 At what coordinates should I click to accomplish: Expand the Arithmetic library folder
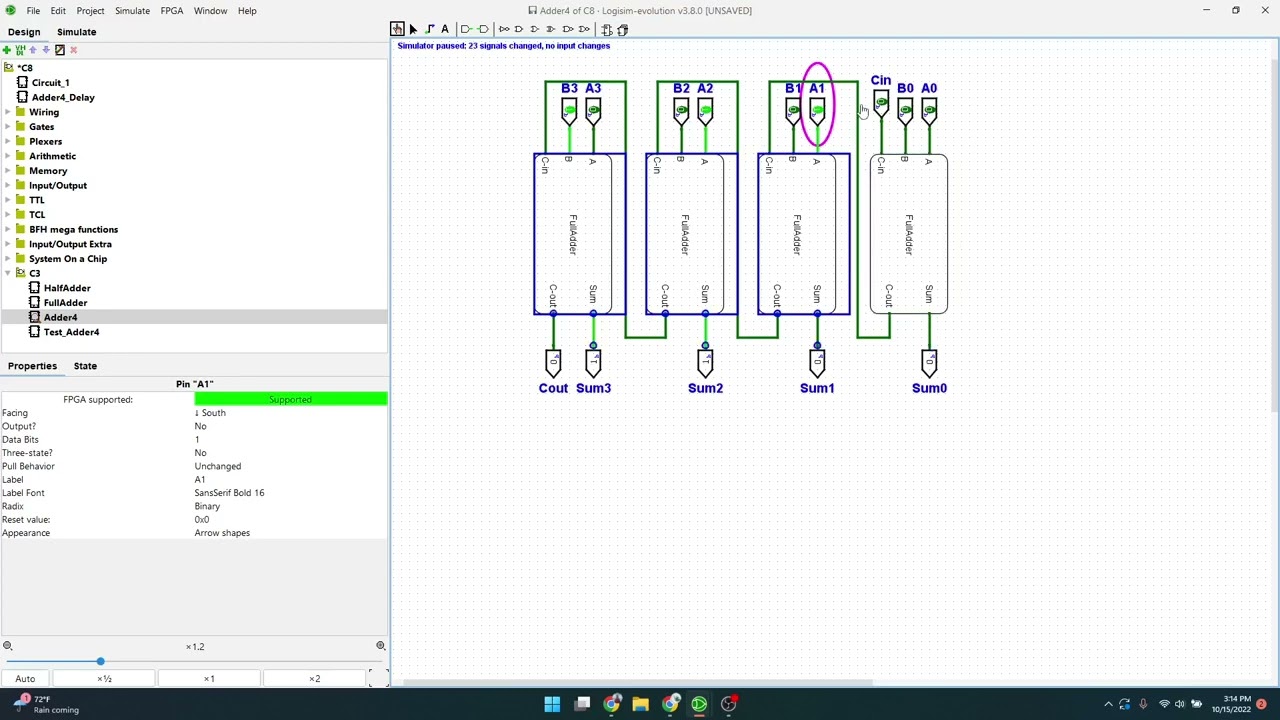tap(8, 156)
